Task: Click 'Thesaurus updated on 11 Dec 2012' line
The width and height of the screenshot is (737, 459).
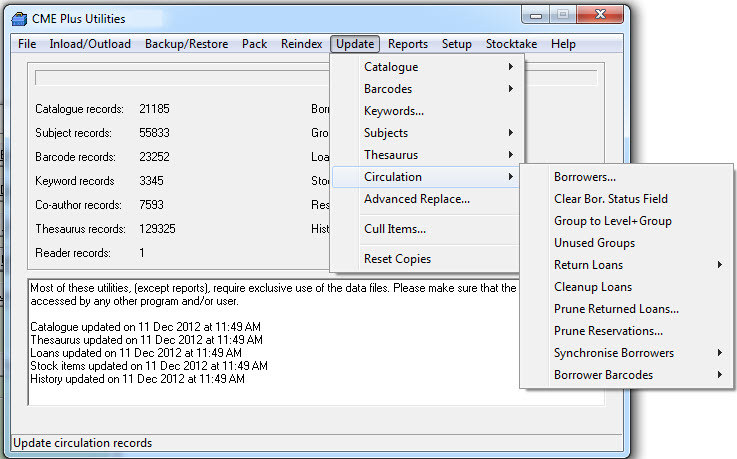Action: [146, 340]
